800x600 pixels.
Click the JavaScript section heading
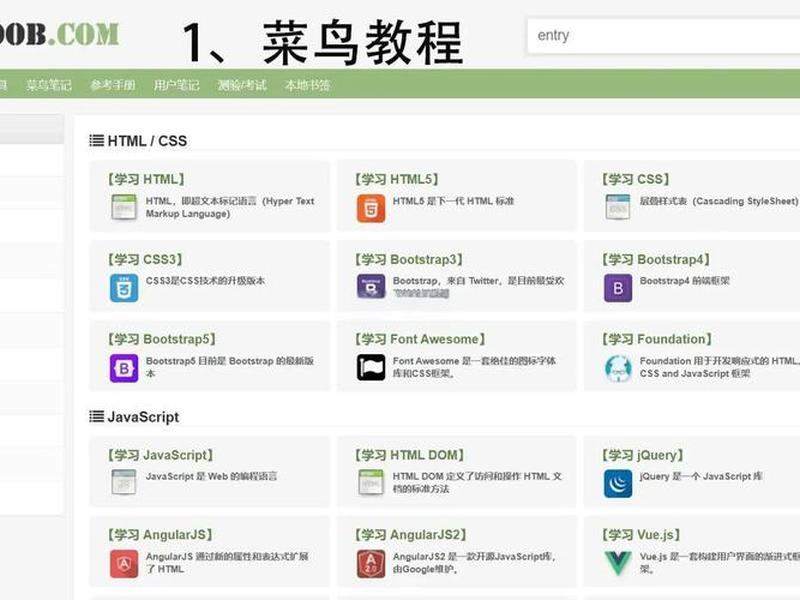143,417
